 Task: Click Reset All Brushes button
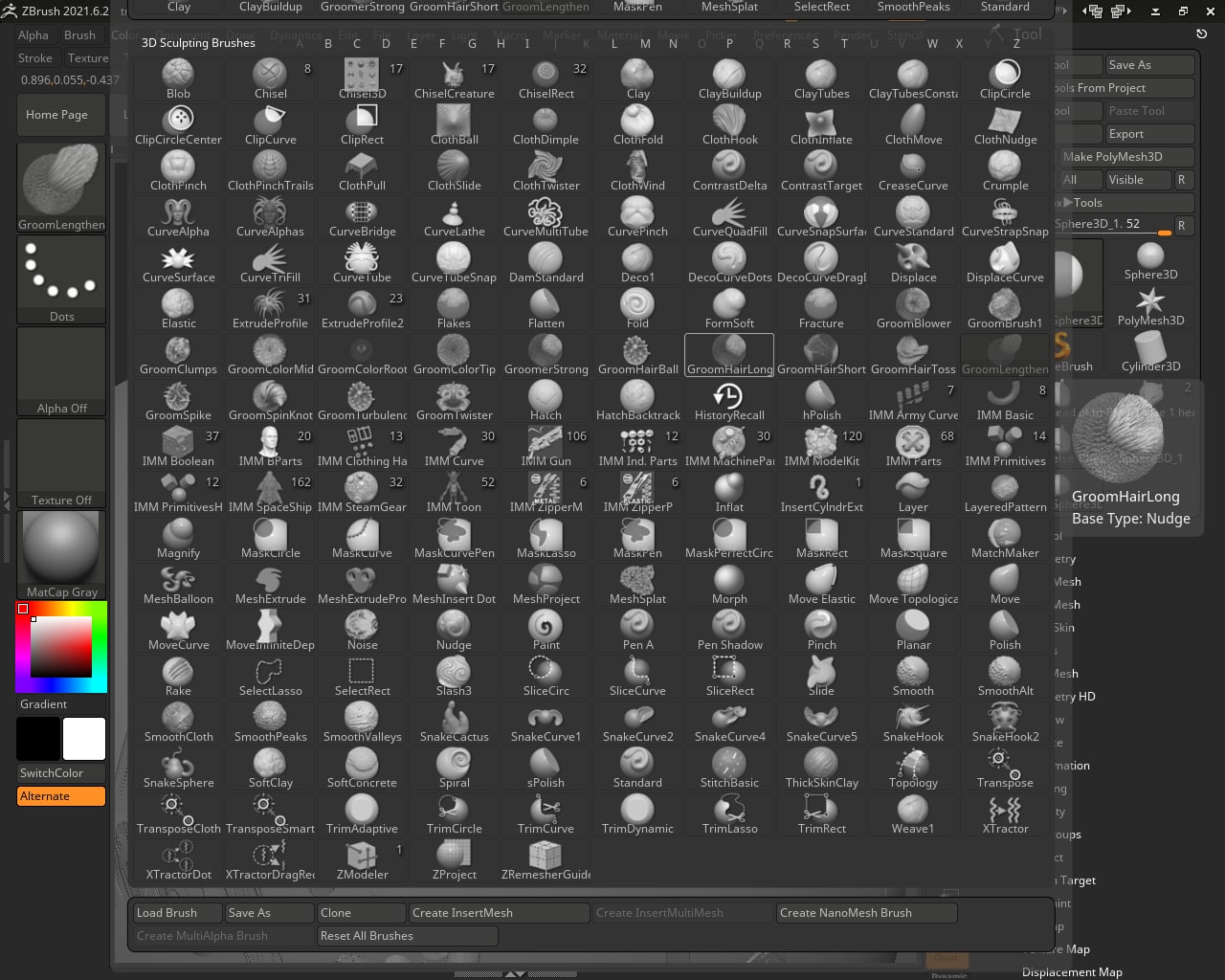click(x=407, y=936)
